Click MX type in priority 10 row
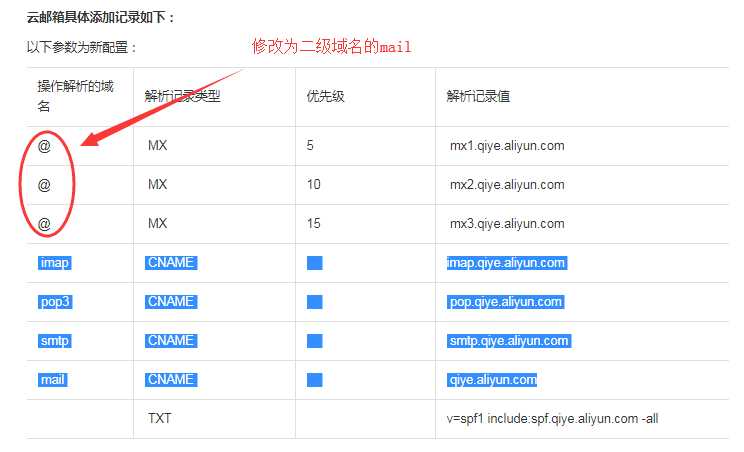 pos(158,184)
